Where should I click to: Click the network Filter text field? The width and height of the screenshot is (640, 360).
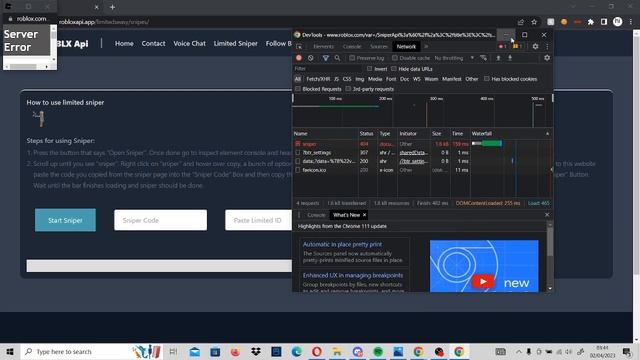329,69
